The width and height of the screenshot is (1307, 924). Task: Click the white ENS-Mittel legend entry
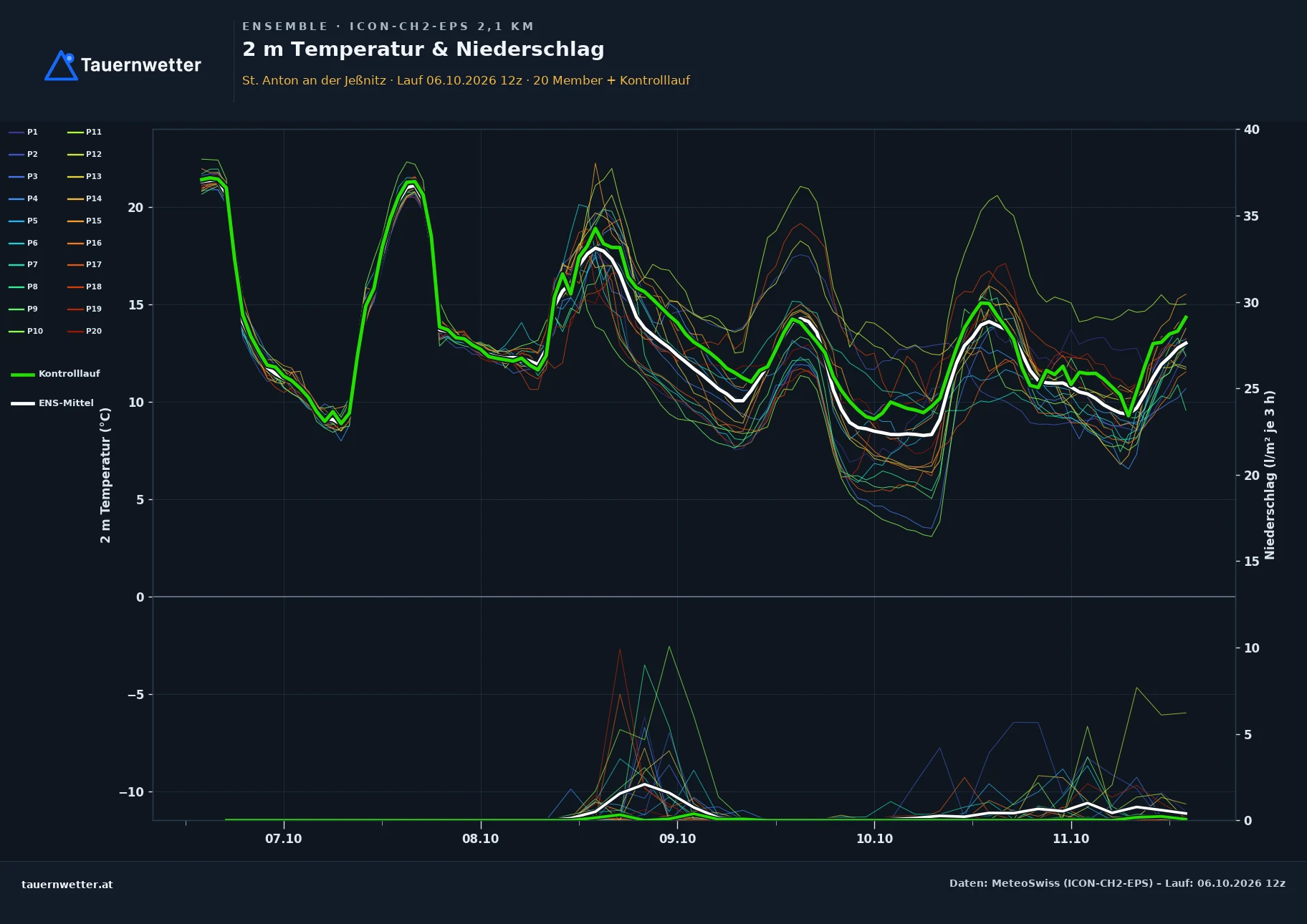pos(52,403)
